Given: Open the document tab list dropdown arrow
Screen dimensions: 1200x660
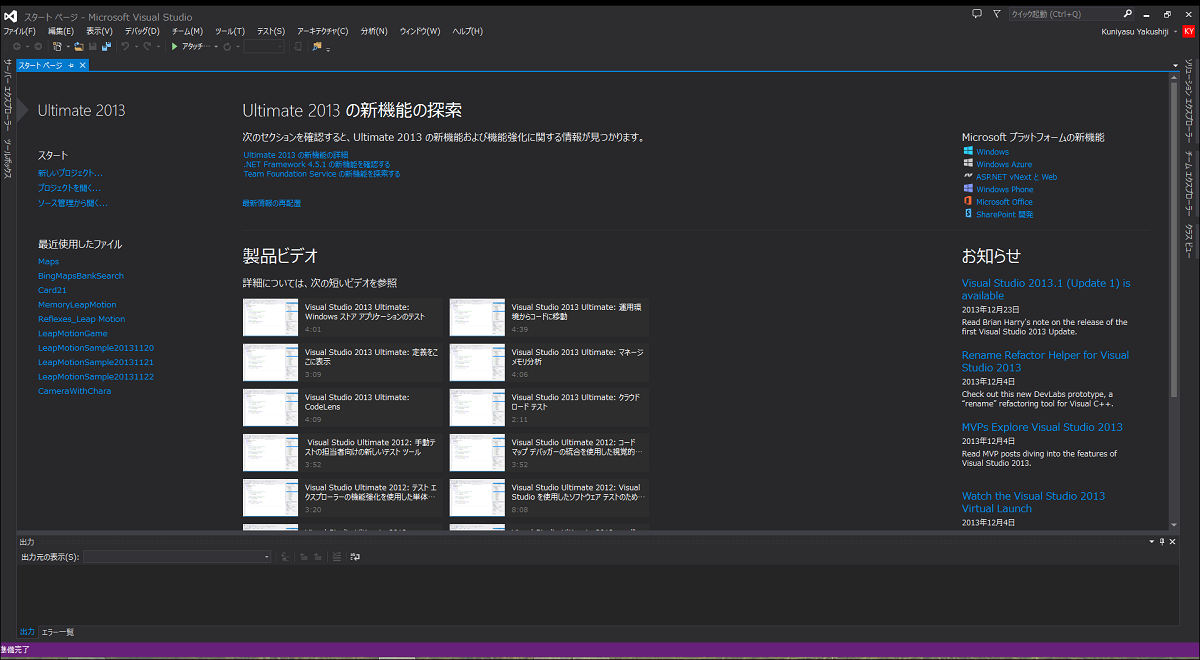Looking at the screenshot, I should pyautogui.click(x=1176, y=66).
